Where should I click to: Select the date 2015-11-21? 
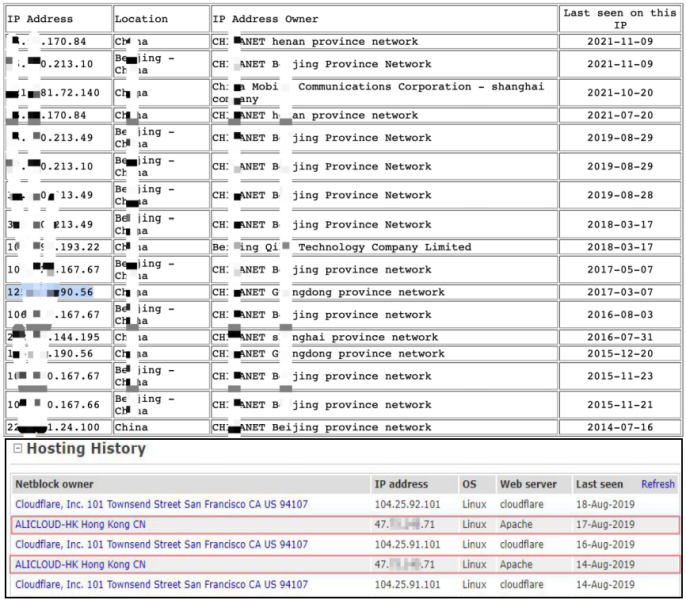coord(620,404)
